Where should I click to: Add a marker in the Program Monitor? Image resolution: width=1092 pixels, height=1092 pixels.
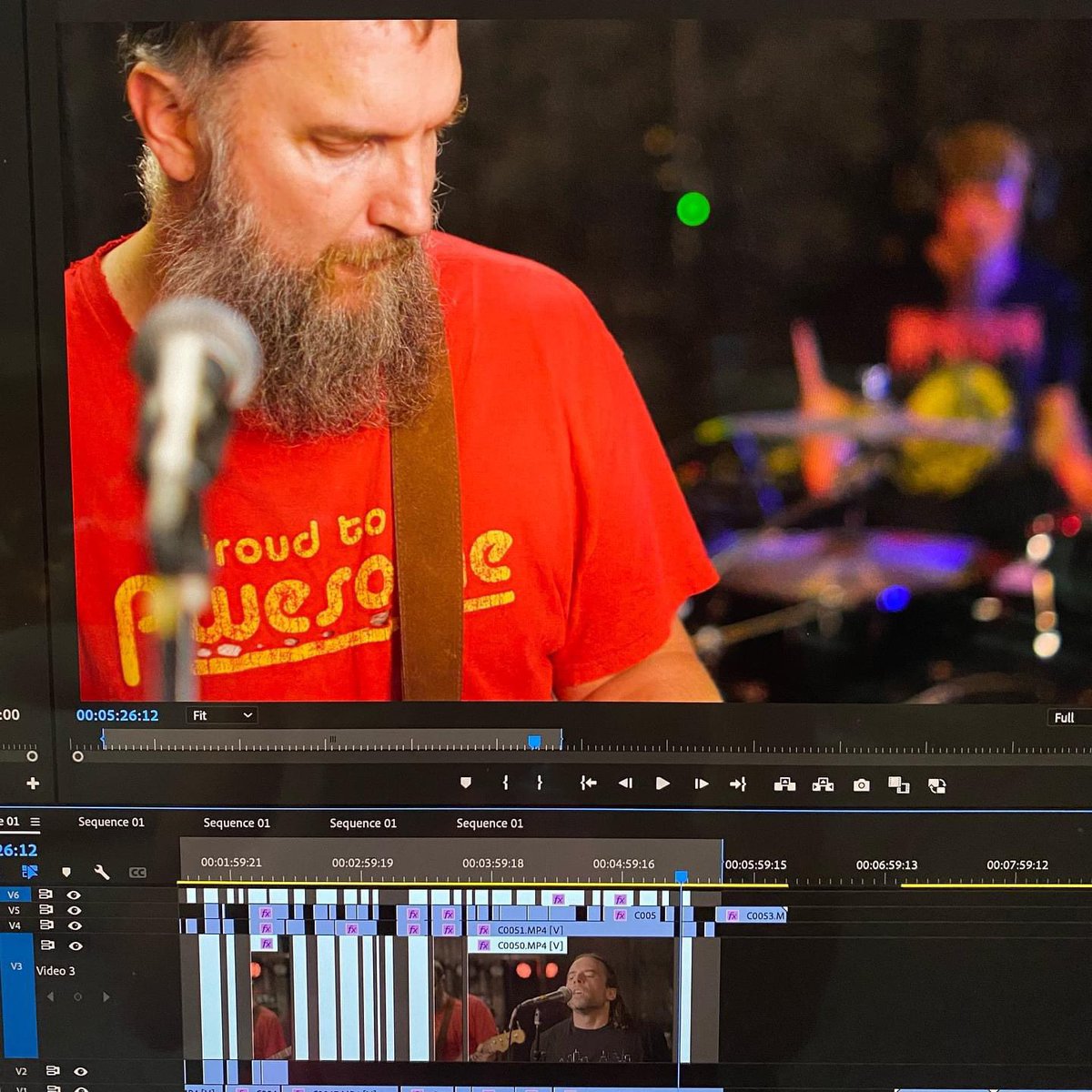(466, 784)
